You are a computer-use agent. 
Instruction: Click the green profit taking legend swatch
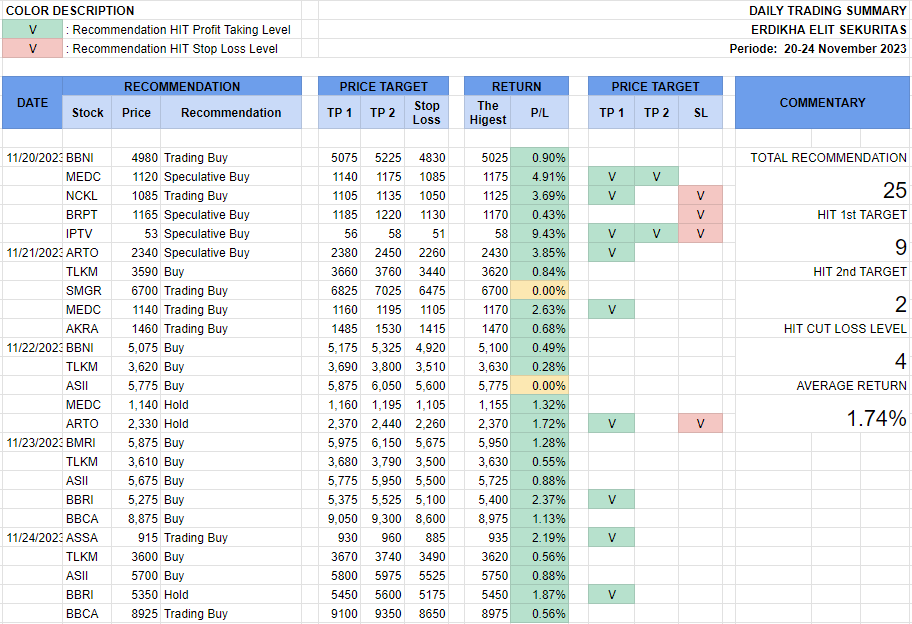32,30
